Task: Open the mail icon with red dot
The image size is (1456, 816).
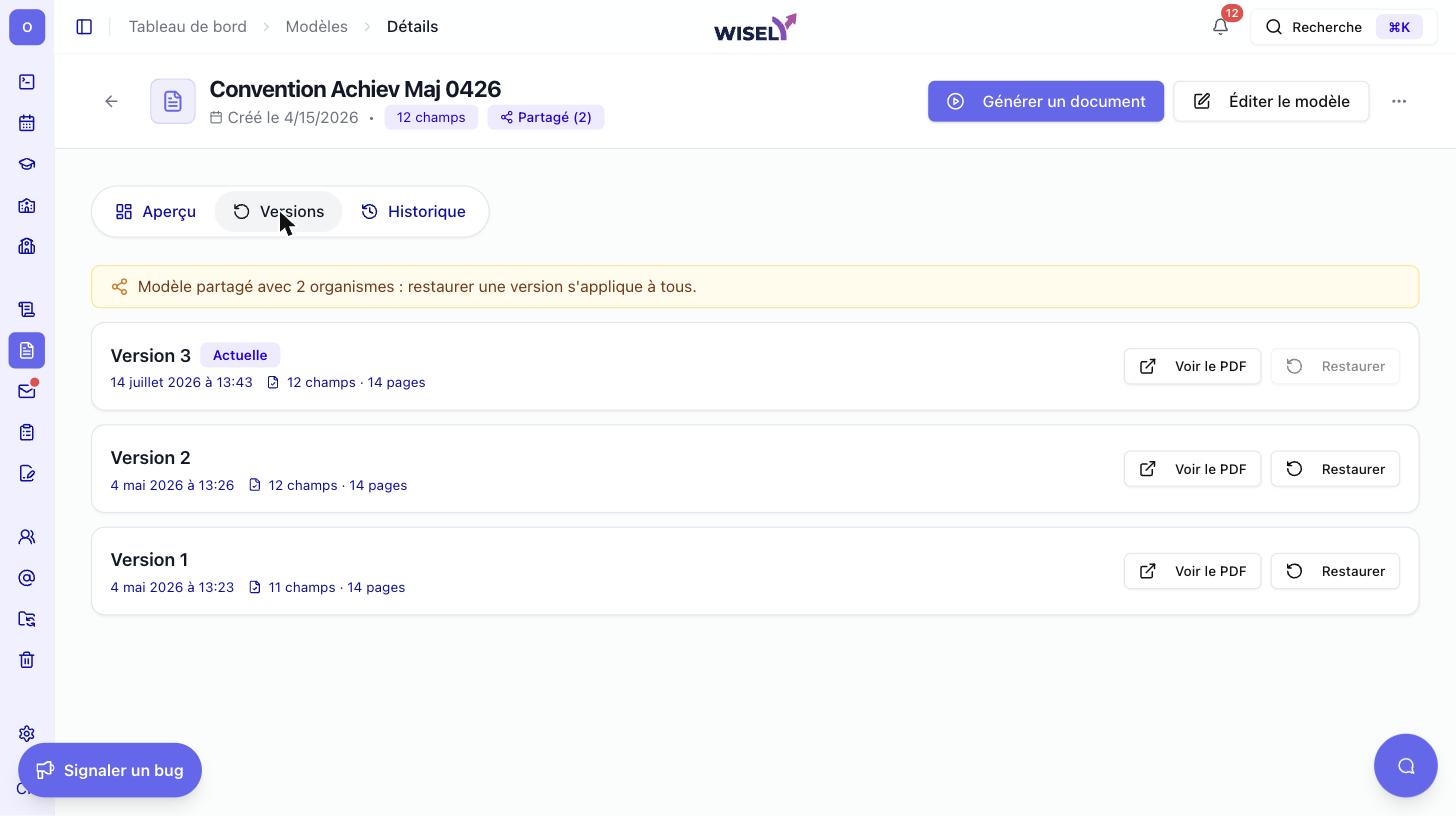Action: [27, 391]
